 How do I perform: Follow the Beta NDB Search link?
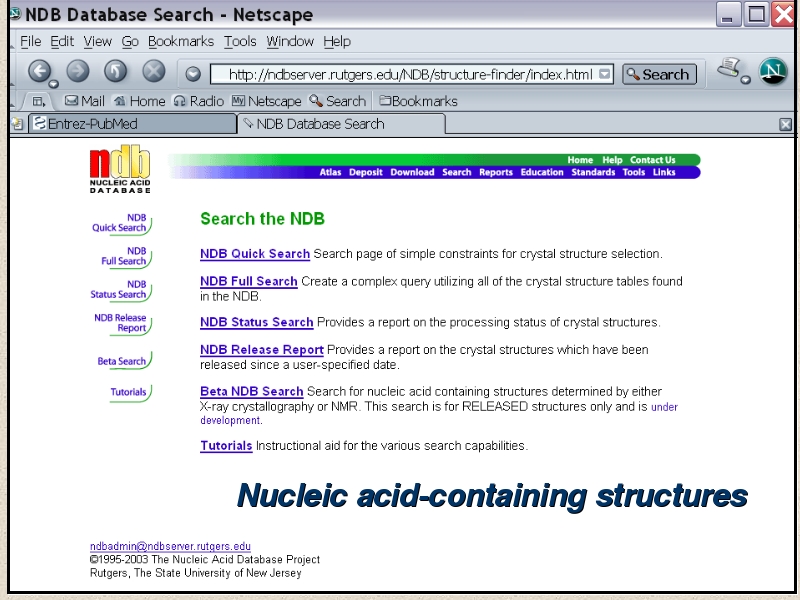(x=252, y=392)
